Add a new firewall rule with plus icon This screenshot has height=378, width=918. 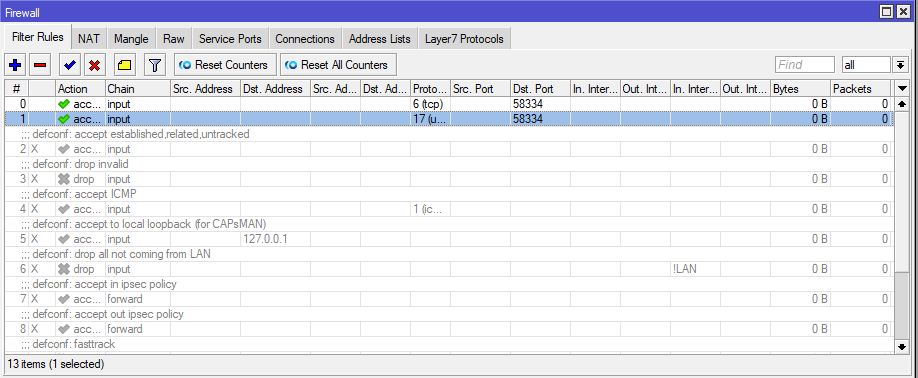[x=16, y=65]
